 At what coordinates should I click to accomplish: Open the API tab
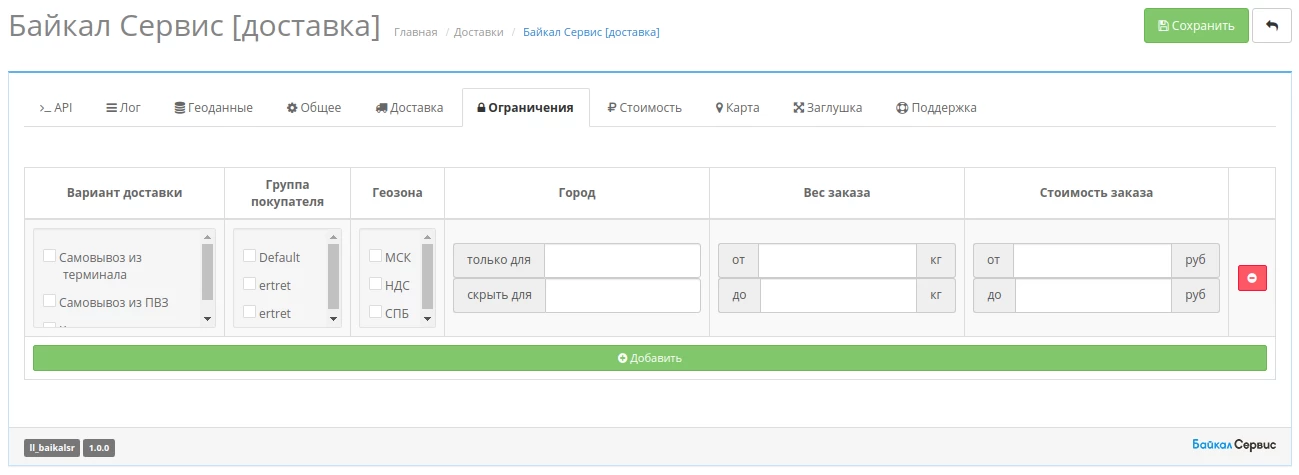[x=56, y=107]
